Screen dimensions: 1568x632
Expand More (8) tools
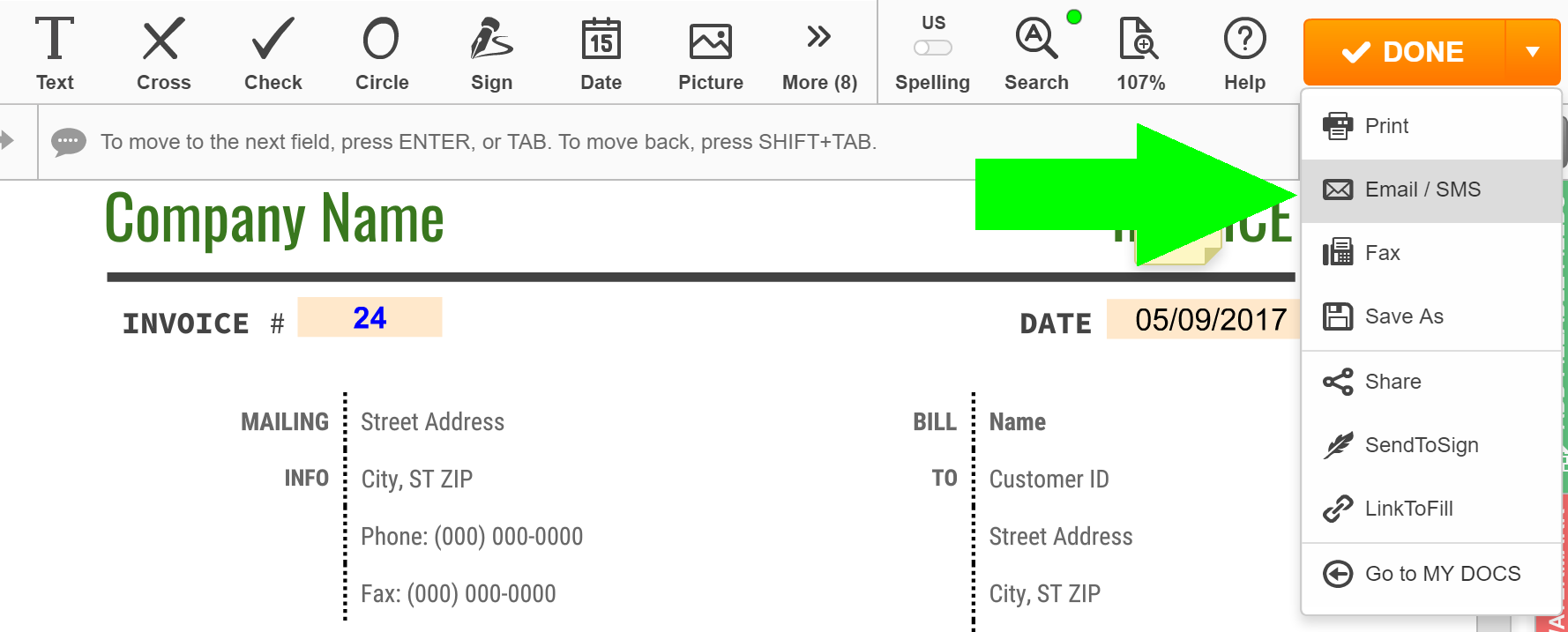819,54
